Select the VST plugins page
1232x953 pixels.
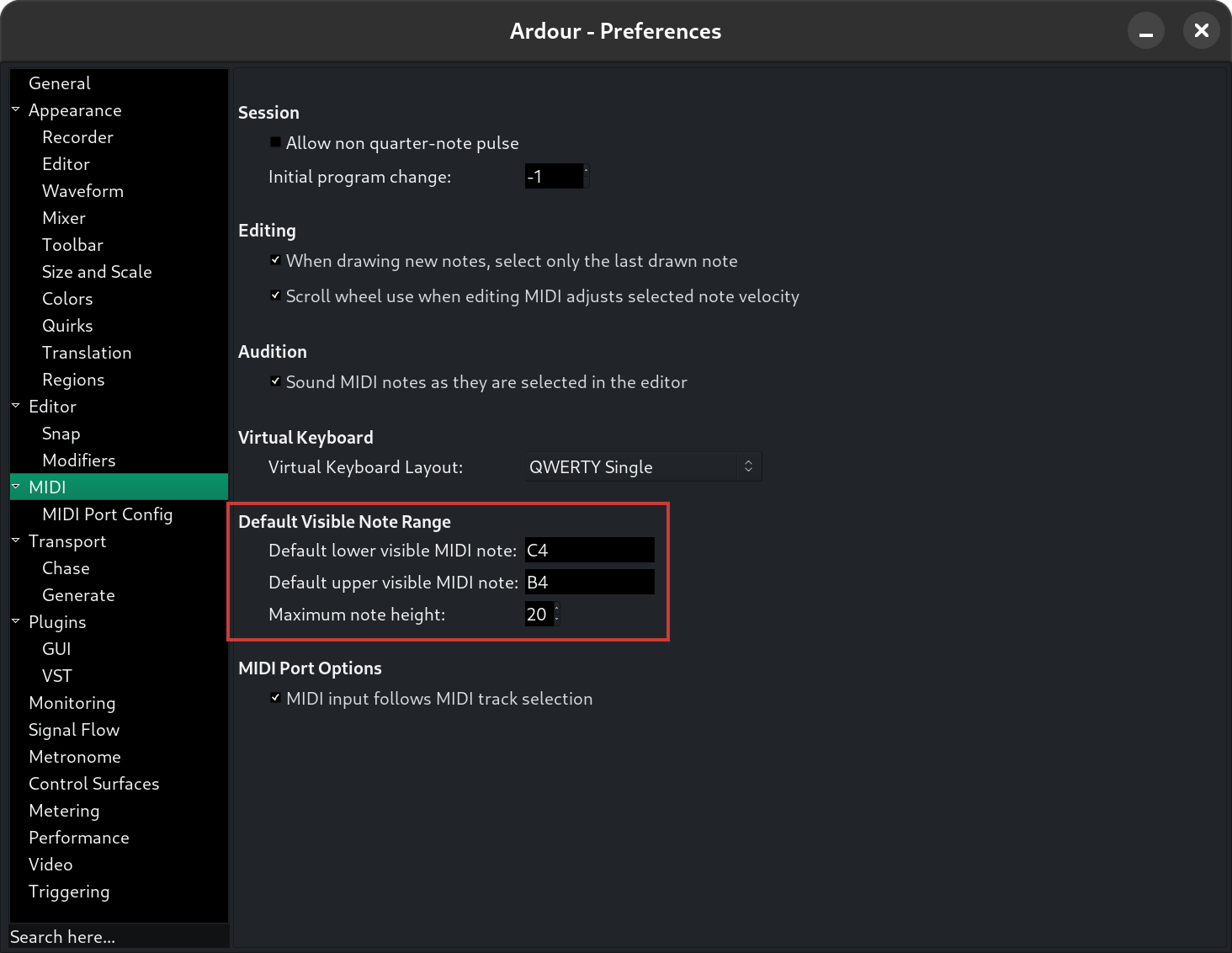click(x=57, y=675)
